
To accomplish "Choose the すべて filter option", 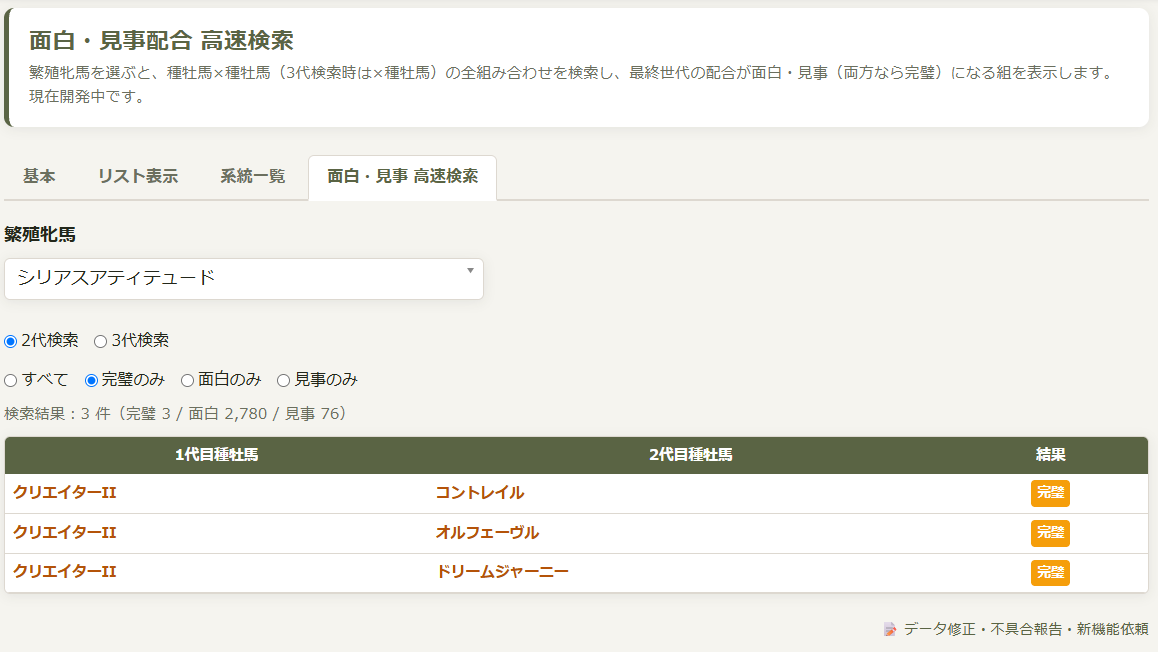I will coord(10,380).
